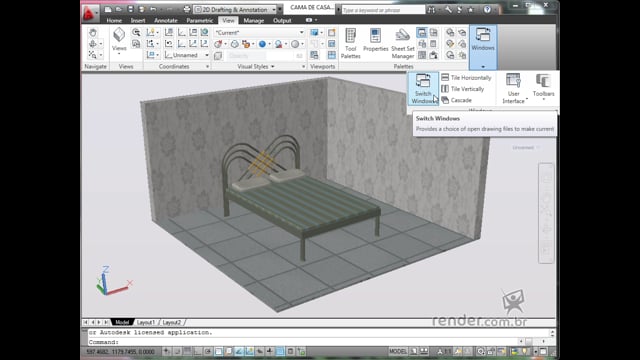The height and width of the screenshot is (360, 640).
Task: Switch to the Output ribbon tab
Action: 282,20
